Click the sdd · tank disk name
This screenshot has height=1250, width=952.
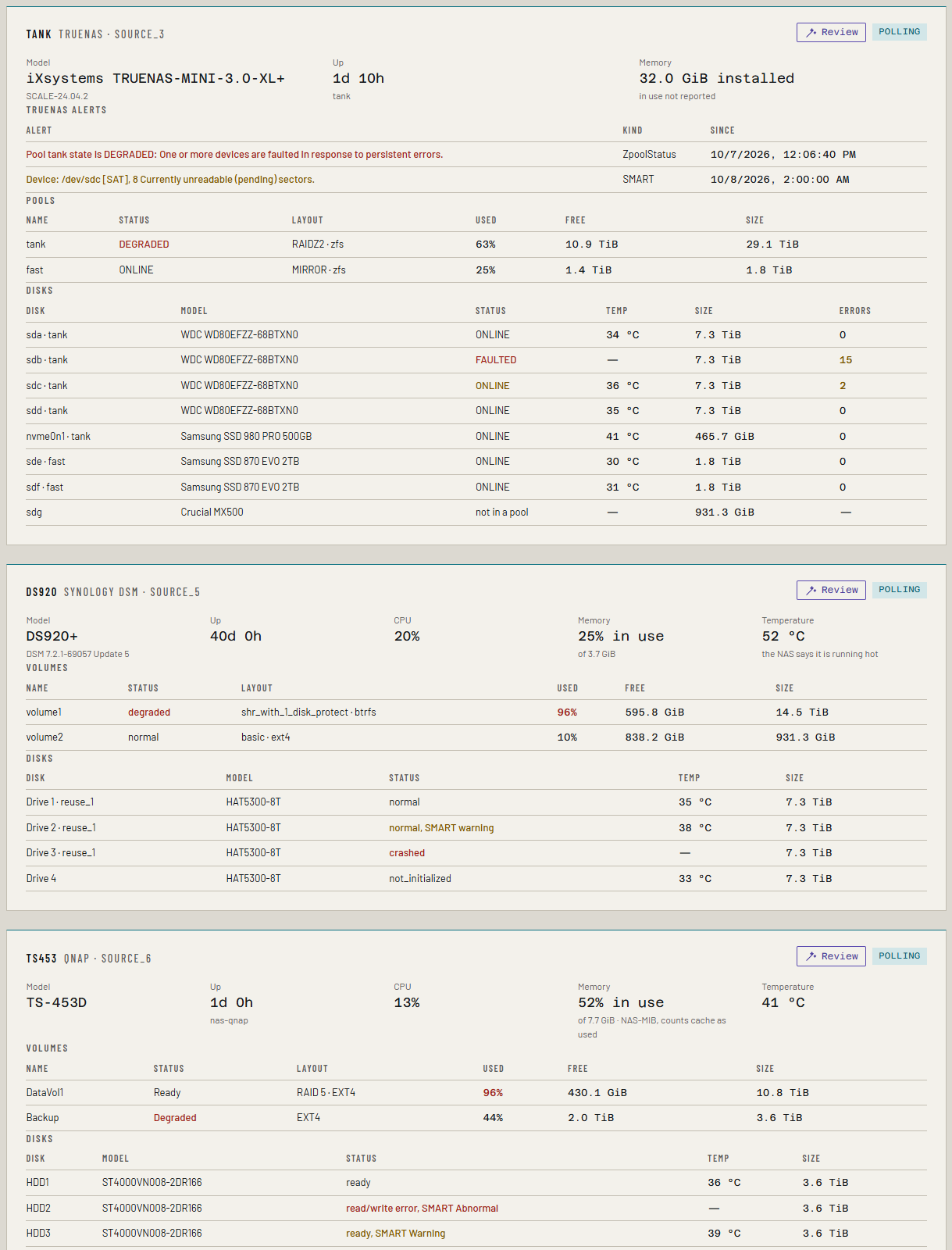pyautogui.click(x=47, y=411)
